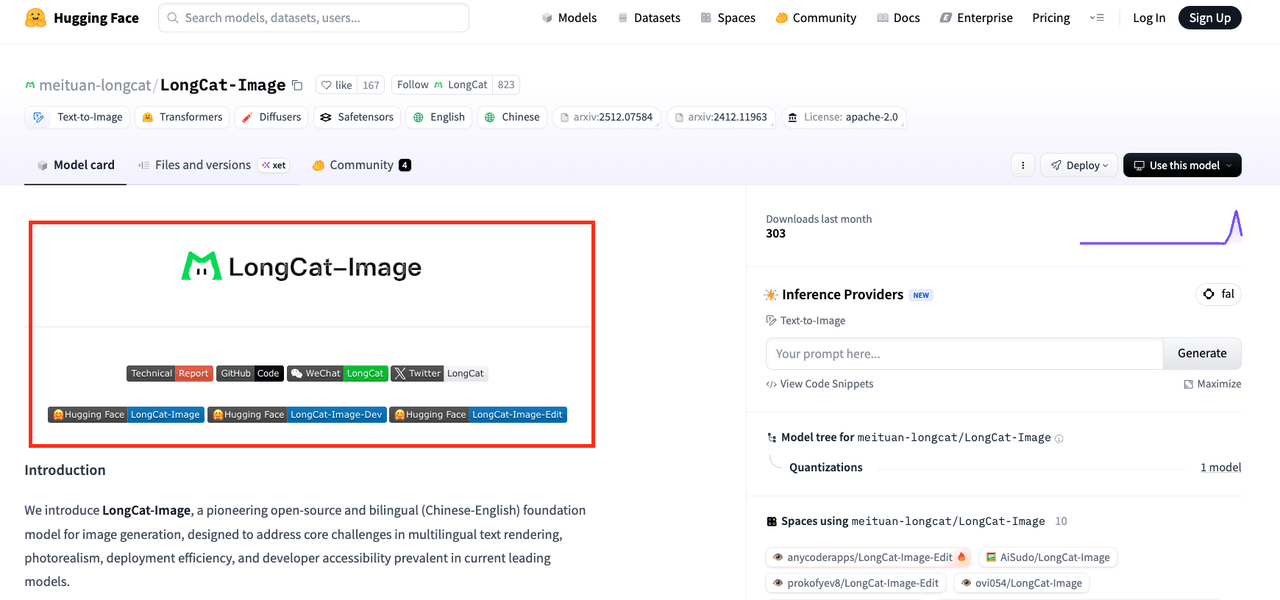Open the Technical Report badge
Viewport: 1280px width, 600px height.
170,373
